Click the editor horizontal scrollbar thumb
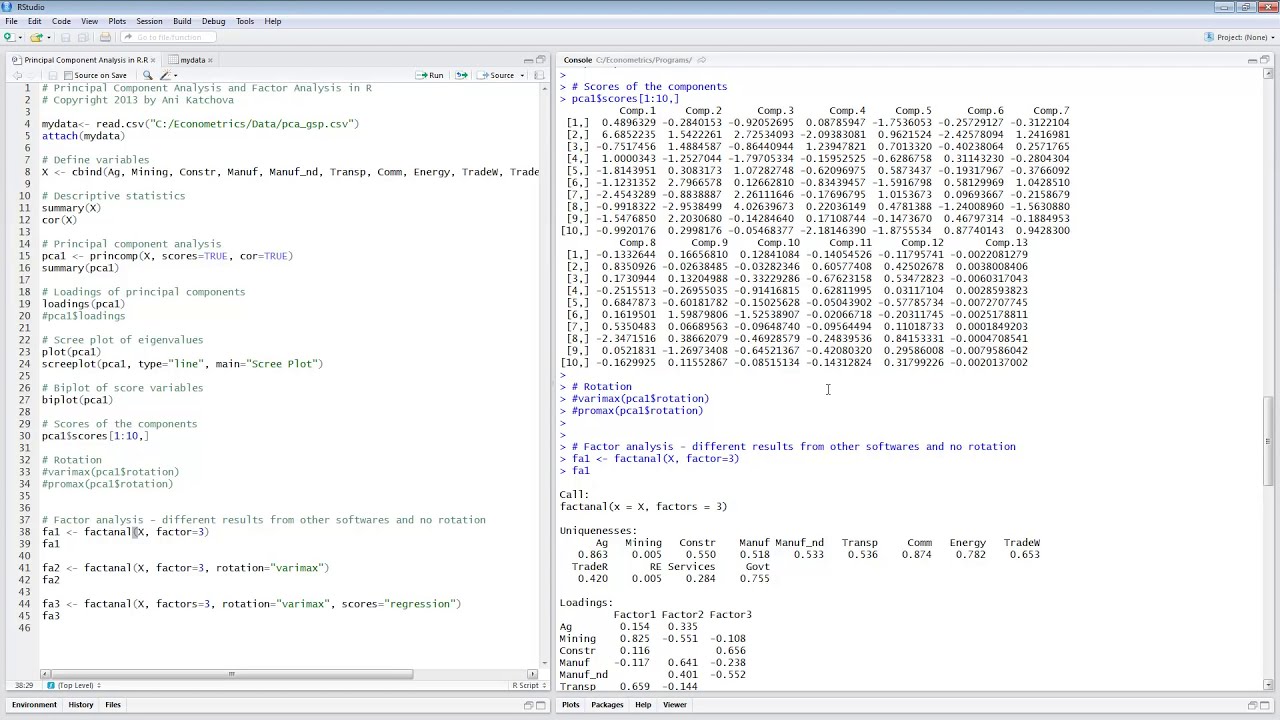This screenshot has height=720, width=1280. coord(231,674)
